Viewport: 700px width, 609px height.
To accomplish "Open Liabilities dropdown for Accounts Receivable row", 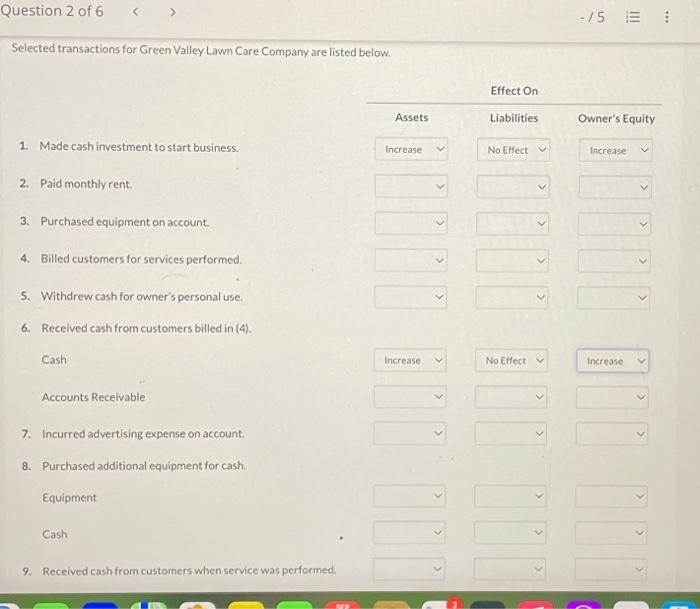I will pyautogui.click(x=511, y=397).
